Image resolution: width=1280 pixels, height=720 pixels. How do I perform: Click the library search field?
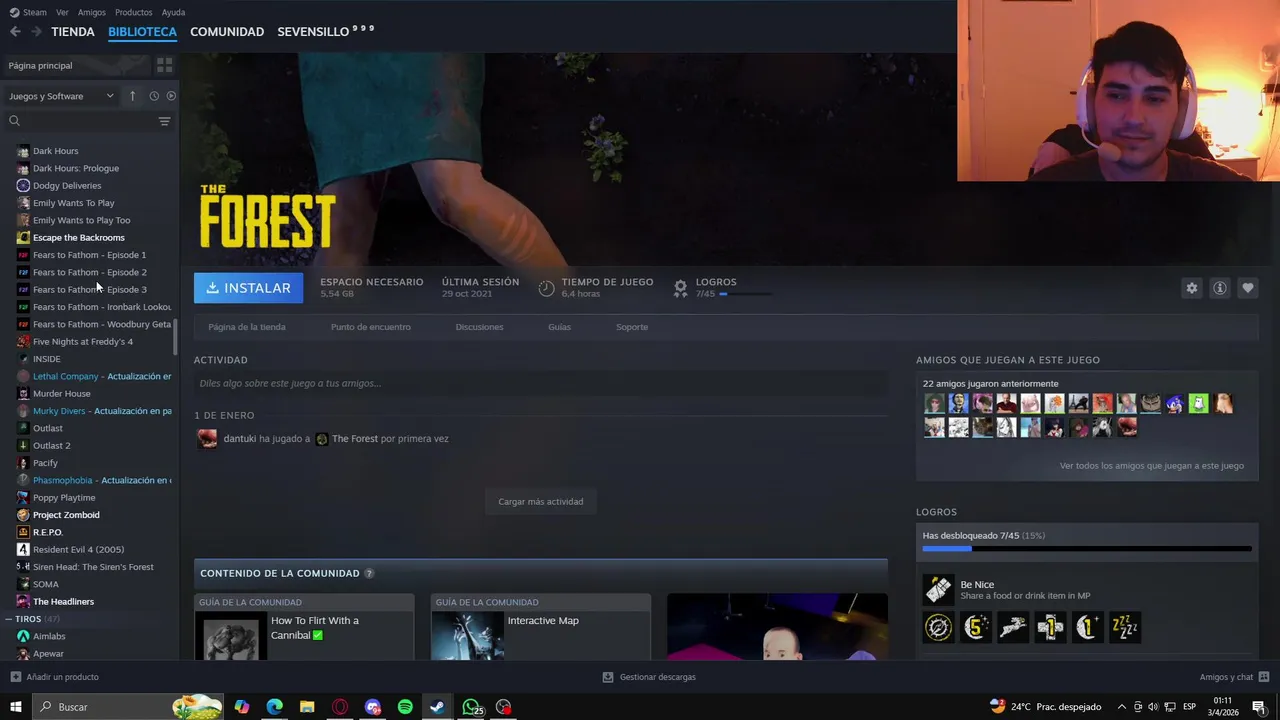90,121
